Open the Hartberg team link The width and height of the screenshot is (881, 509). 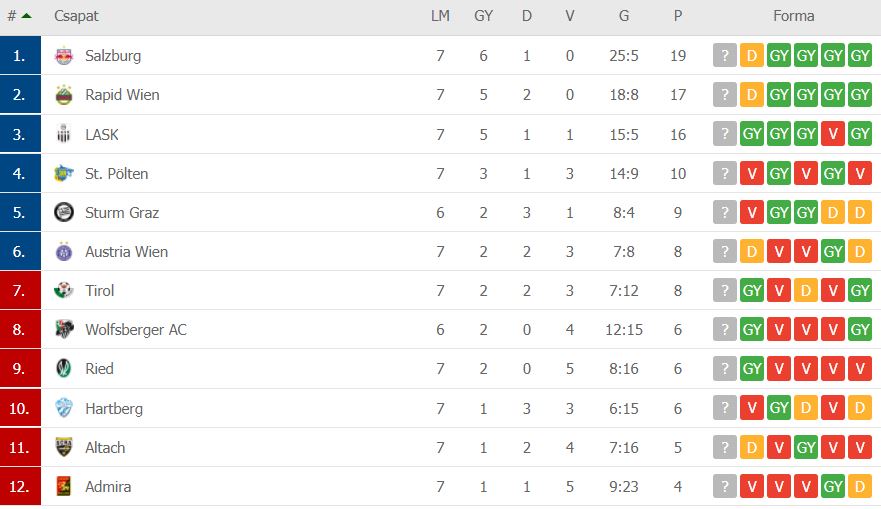[114, 408]
